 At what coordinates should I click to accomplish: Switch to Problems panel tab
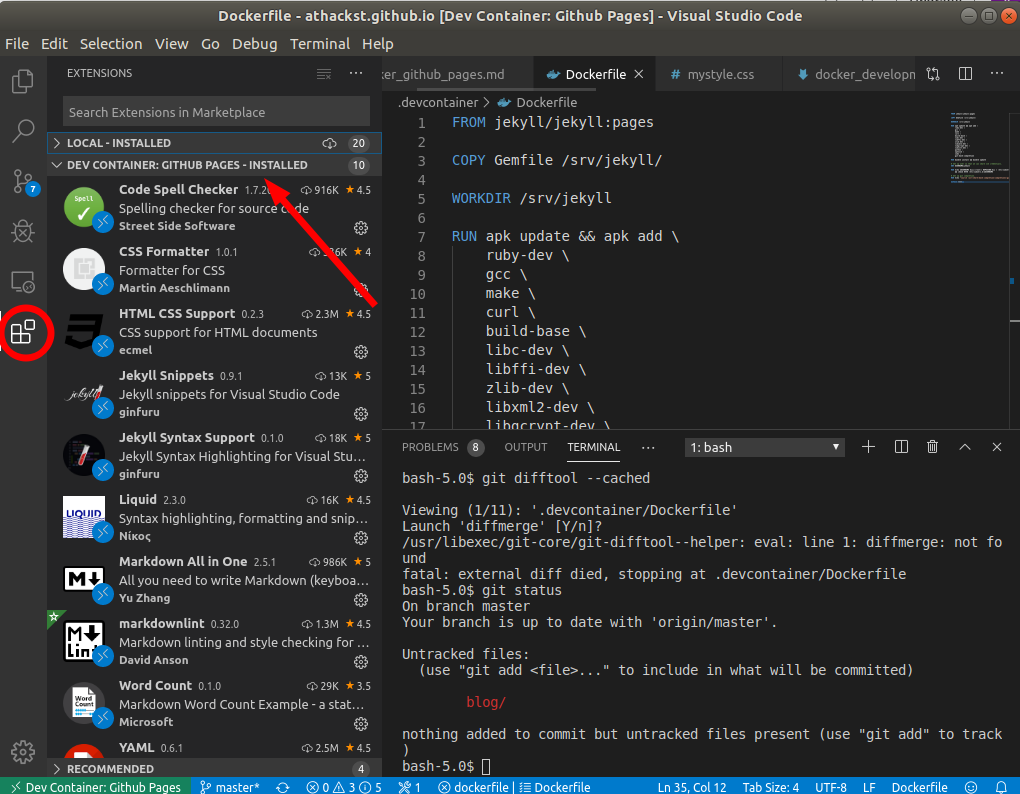coord(441,447)
